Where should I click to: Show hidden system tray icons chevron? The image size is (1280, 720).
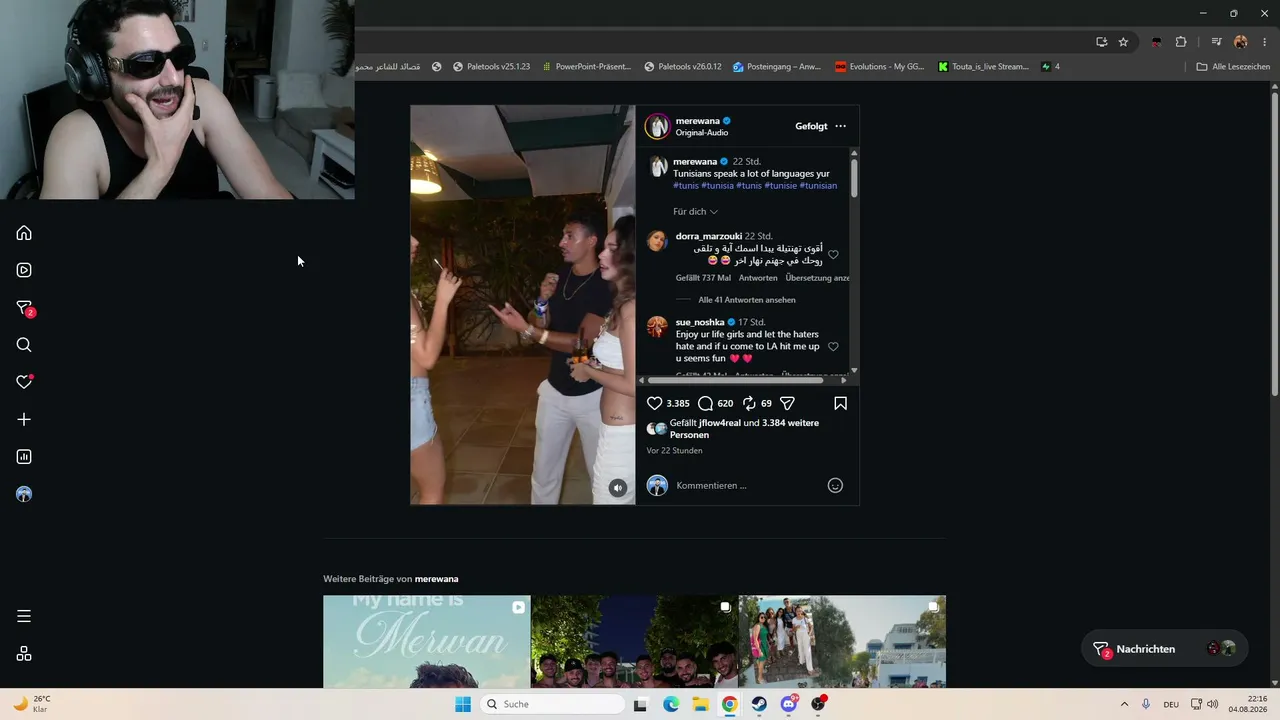tap(1124, 704)
